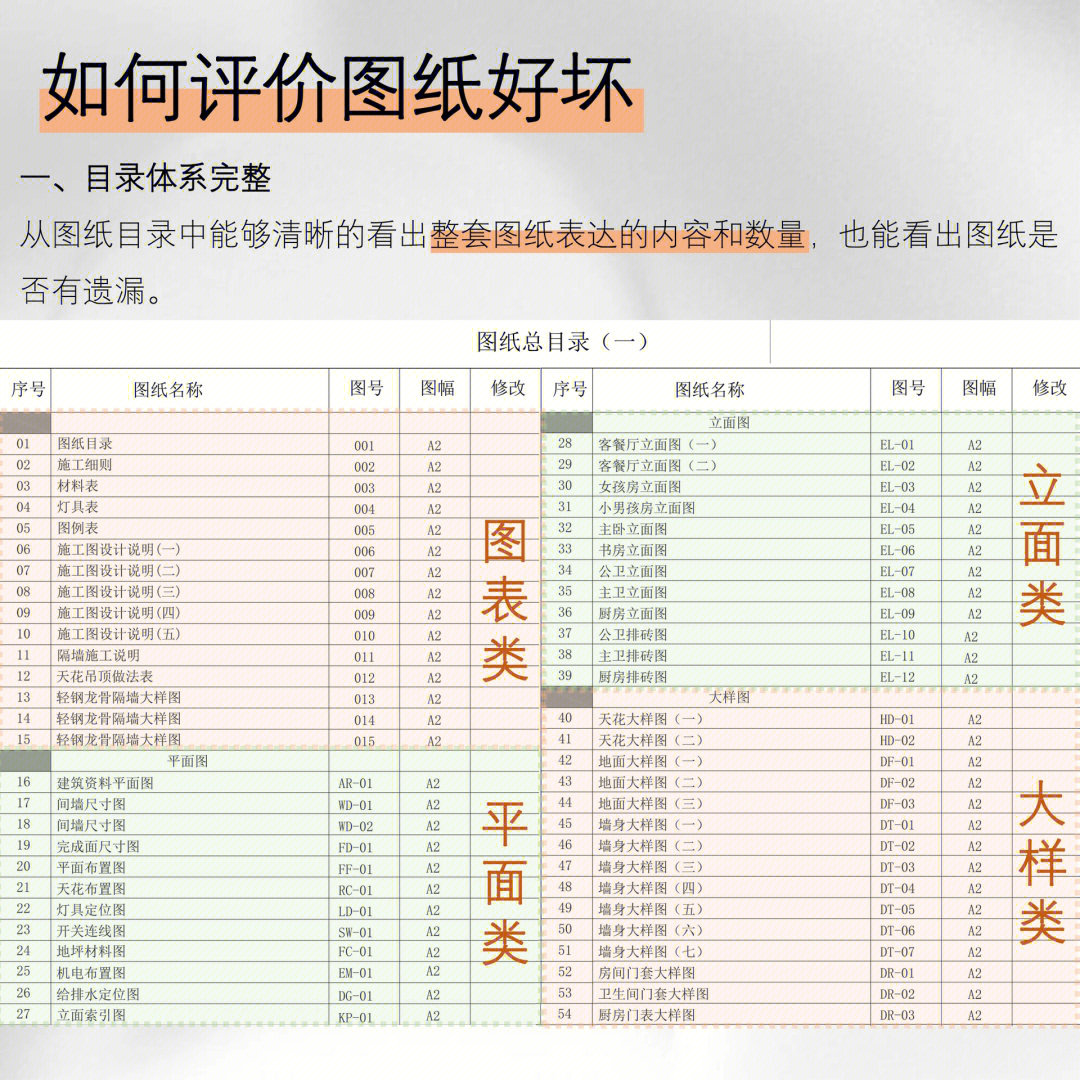Select the cell "厨房门表大样图"
The image size is (1080, 1080).
click(x=647, y=1015)
